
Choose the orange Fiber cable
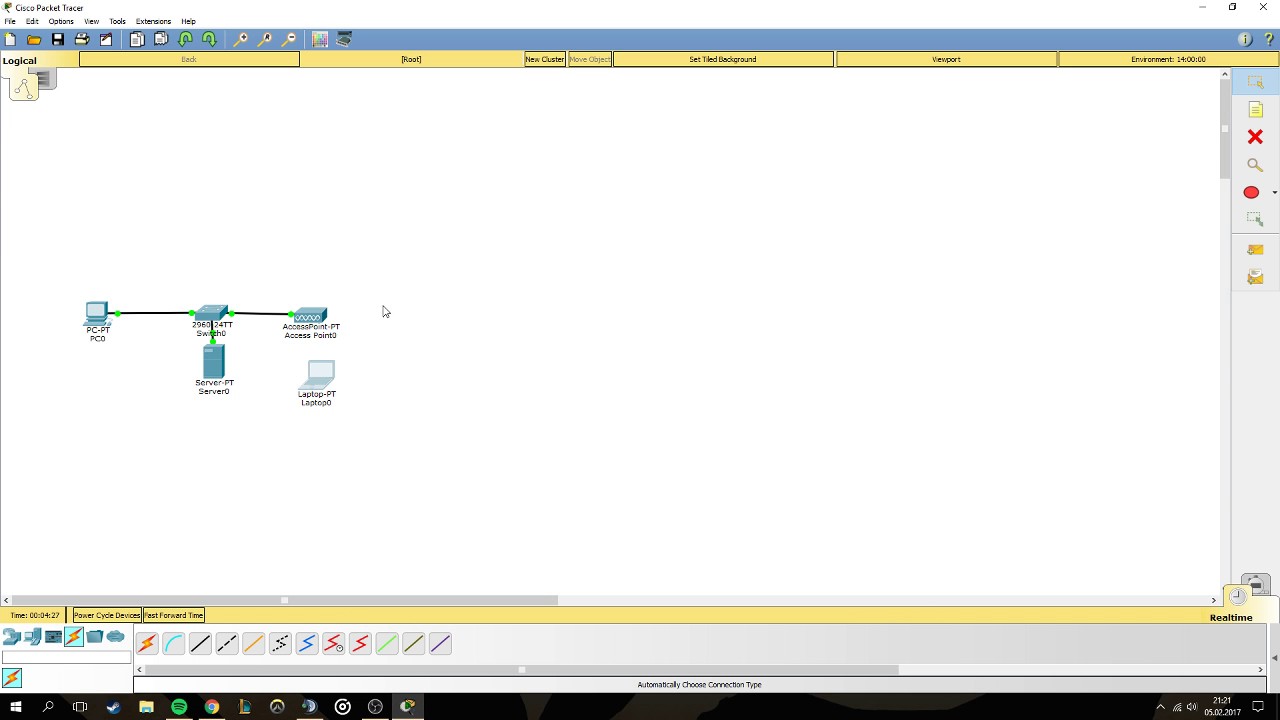pos(253,644)
